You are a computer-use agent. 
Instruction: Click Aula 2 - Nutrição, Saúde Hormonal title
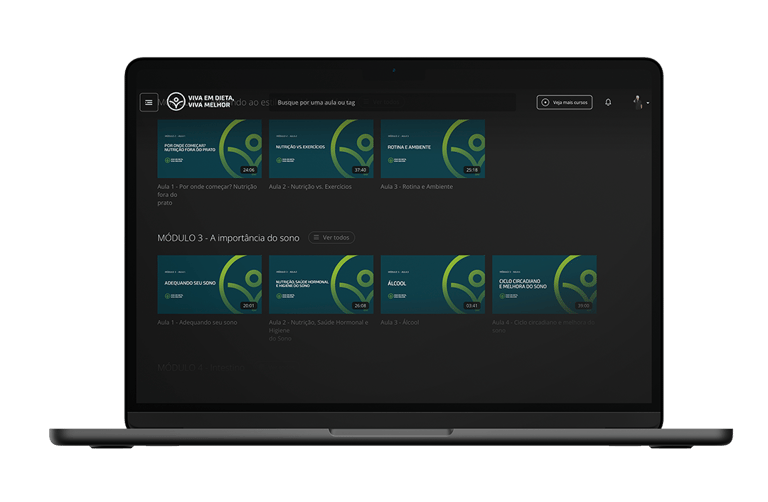pos(319,330)
